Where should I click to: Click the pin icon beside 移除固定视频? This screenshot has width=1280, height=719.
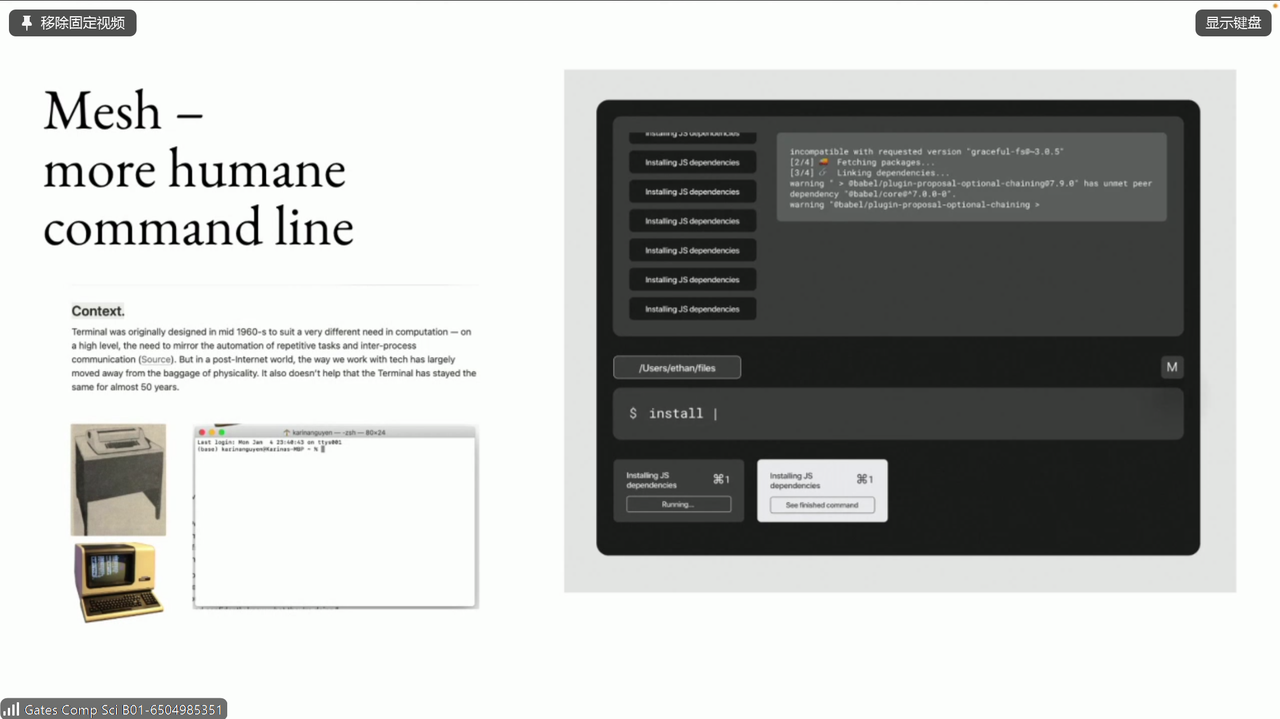pyautogui.click(x=26, y=23)
